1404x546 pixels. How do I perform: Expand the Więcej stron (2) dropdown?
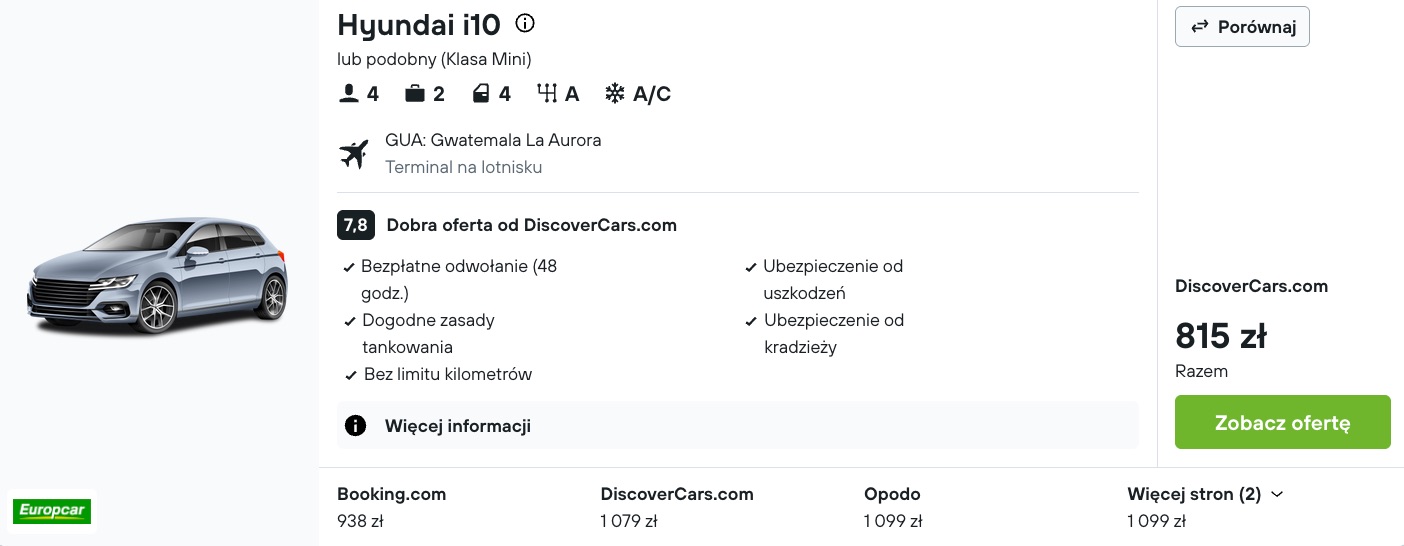pos(1205,494)
